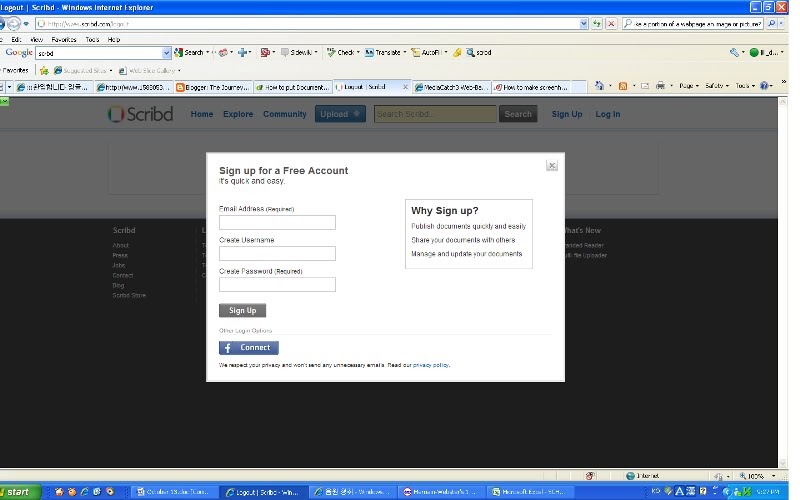Click the privacy policy link
Screen dimensions: 800x500
(431, 365)
